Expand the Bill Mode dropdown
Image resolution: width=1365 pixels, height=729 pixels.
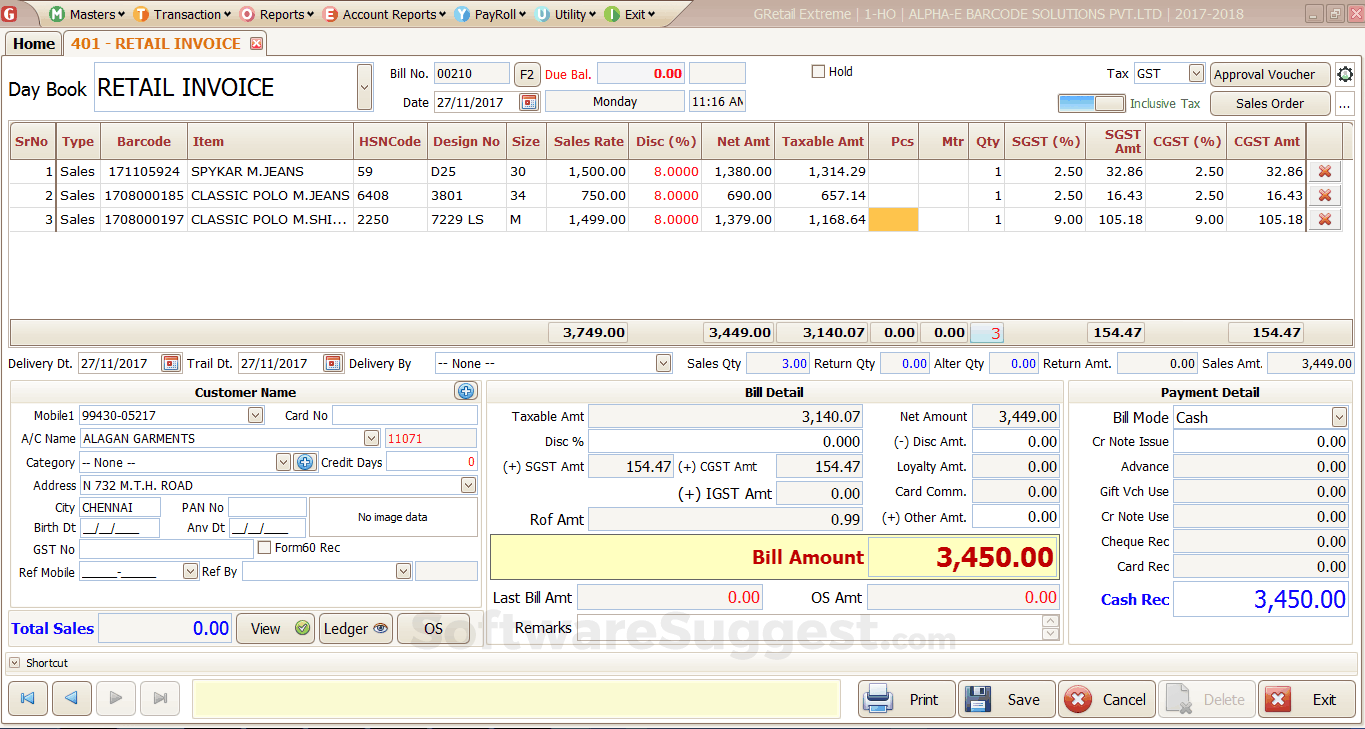click(x=1339, y=418)
